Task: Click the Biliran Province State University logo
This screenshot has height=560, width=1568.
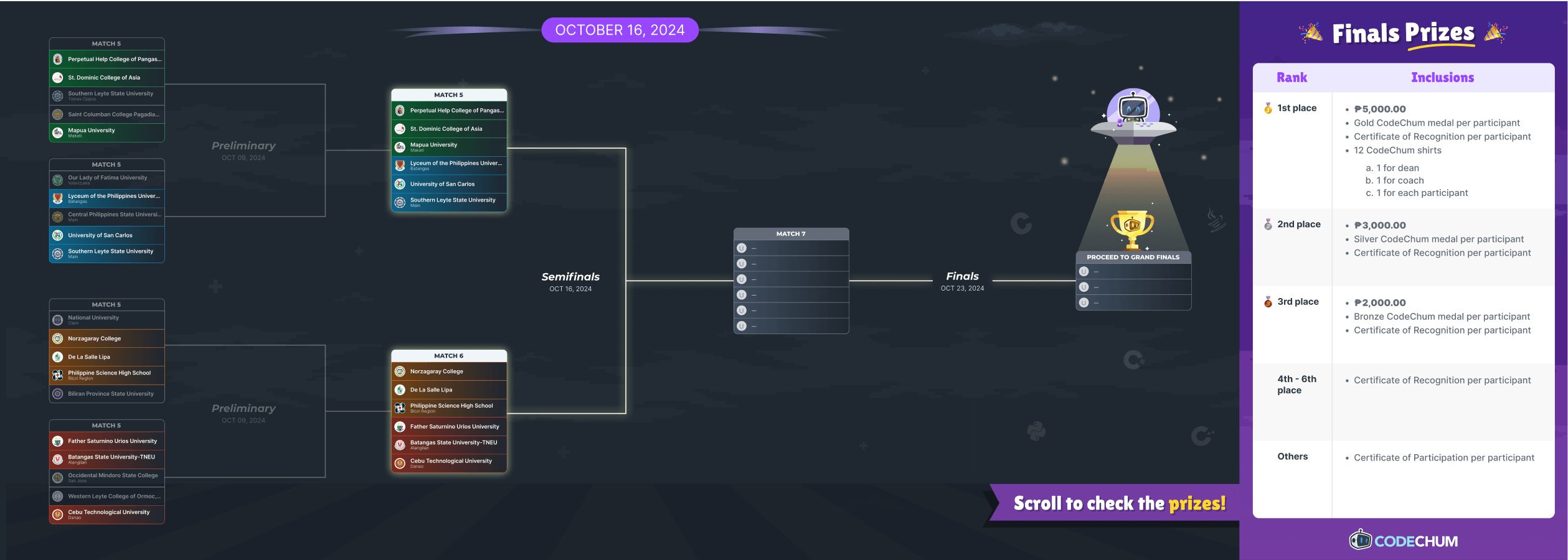Action: point(57,394)
